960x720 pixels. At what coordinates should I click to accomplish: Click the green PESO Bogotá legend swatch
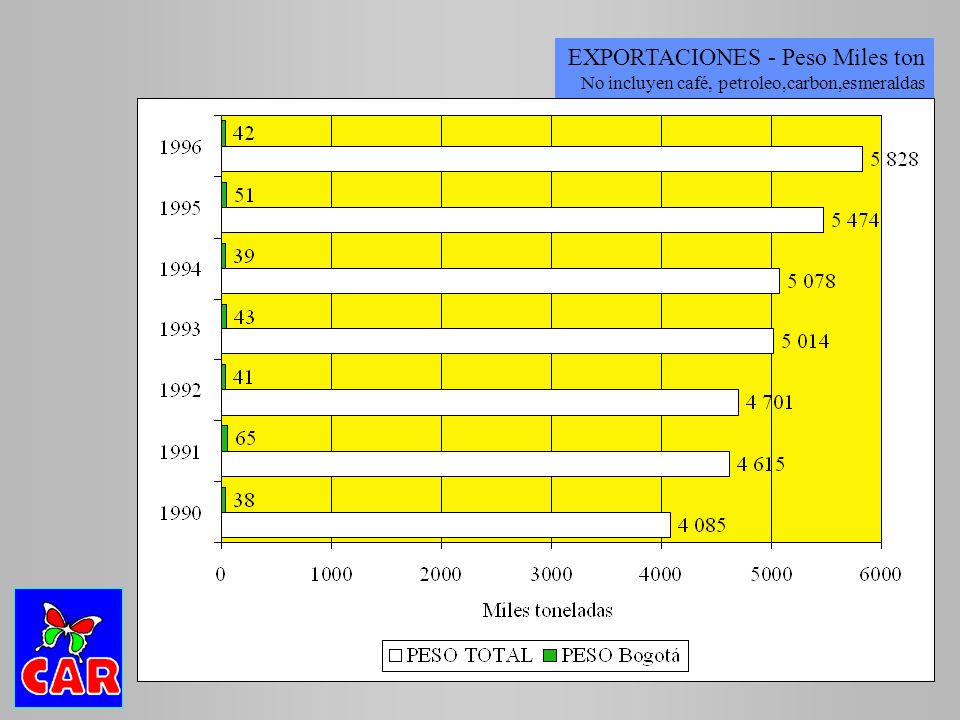point(550,656)
